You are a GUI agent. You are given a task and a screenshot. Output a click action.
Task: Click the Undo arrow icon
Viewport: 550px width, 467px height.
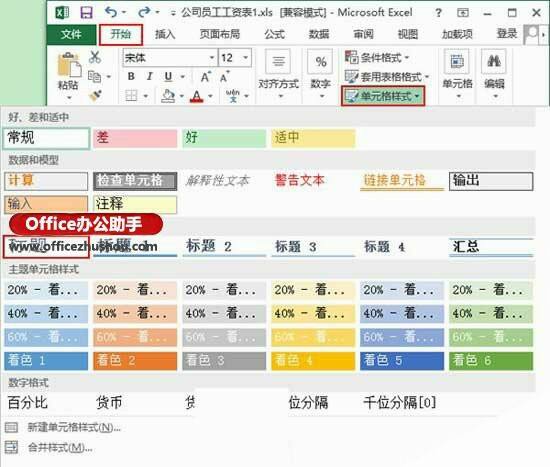111,13
